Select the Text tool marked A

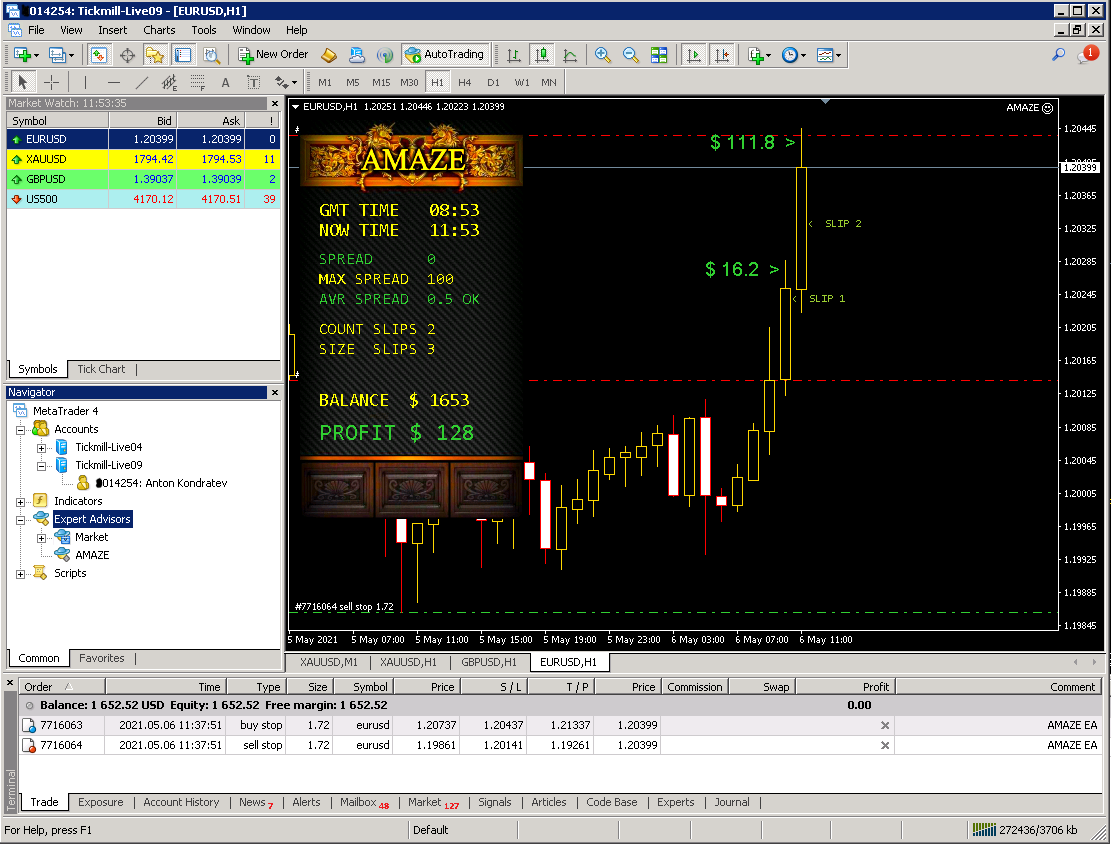click(225, 82)
